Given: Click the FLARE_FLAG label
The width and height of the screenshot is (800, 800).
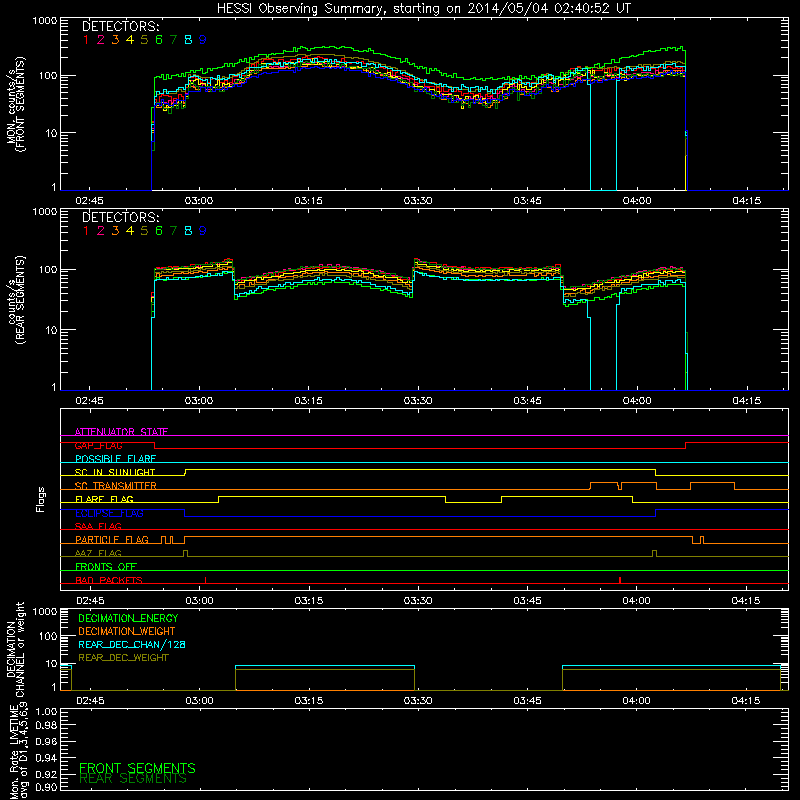Looking at the screenshot, I should (104, 499).
